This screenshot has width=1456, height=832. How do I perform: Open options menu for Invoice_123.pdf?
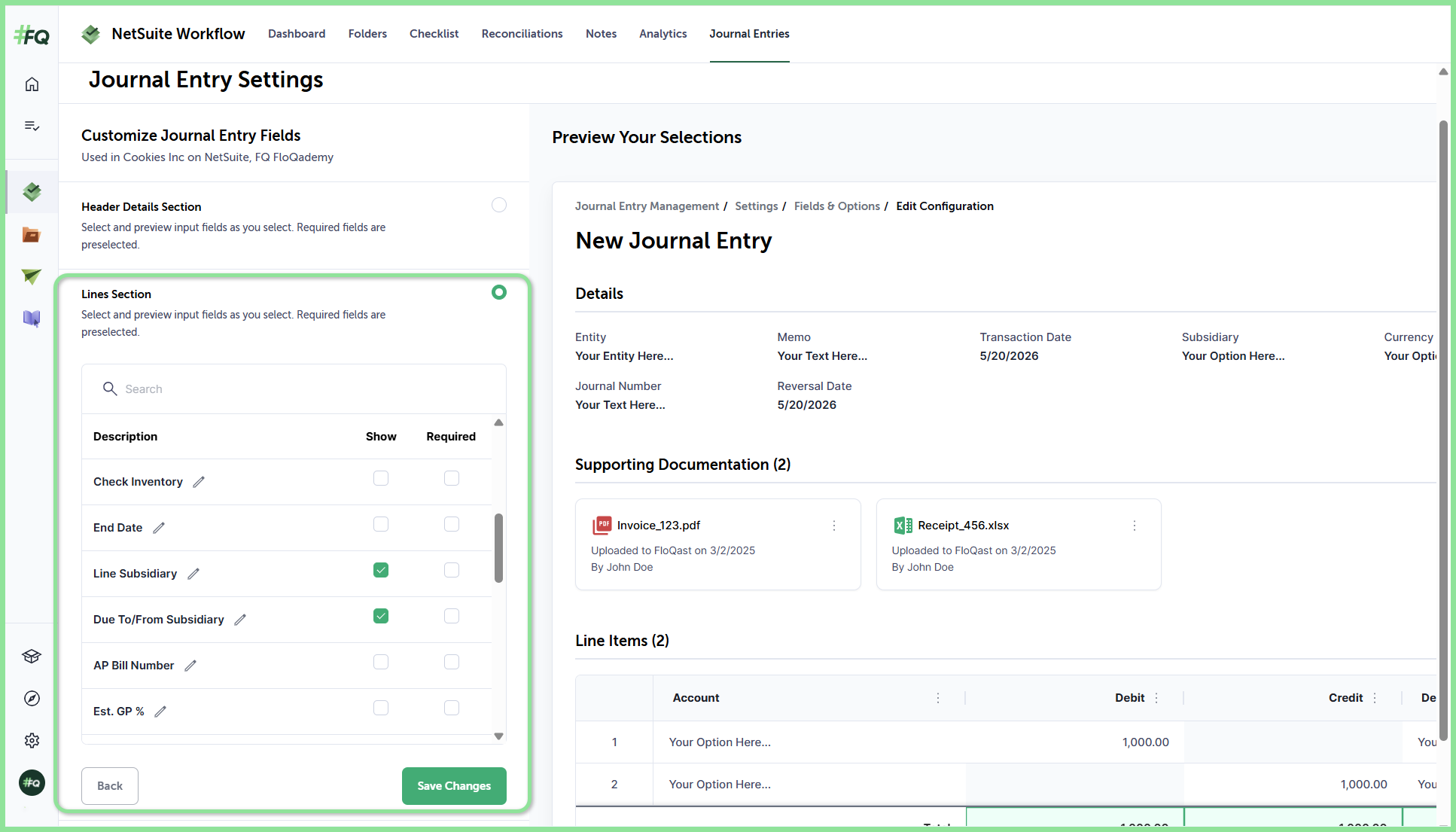point(834,526)
